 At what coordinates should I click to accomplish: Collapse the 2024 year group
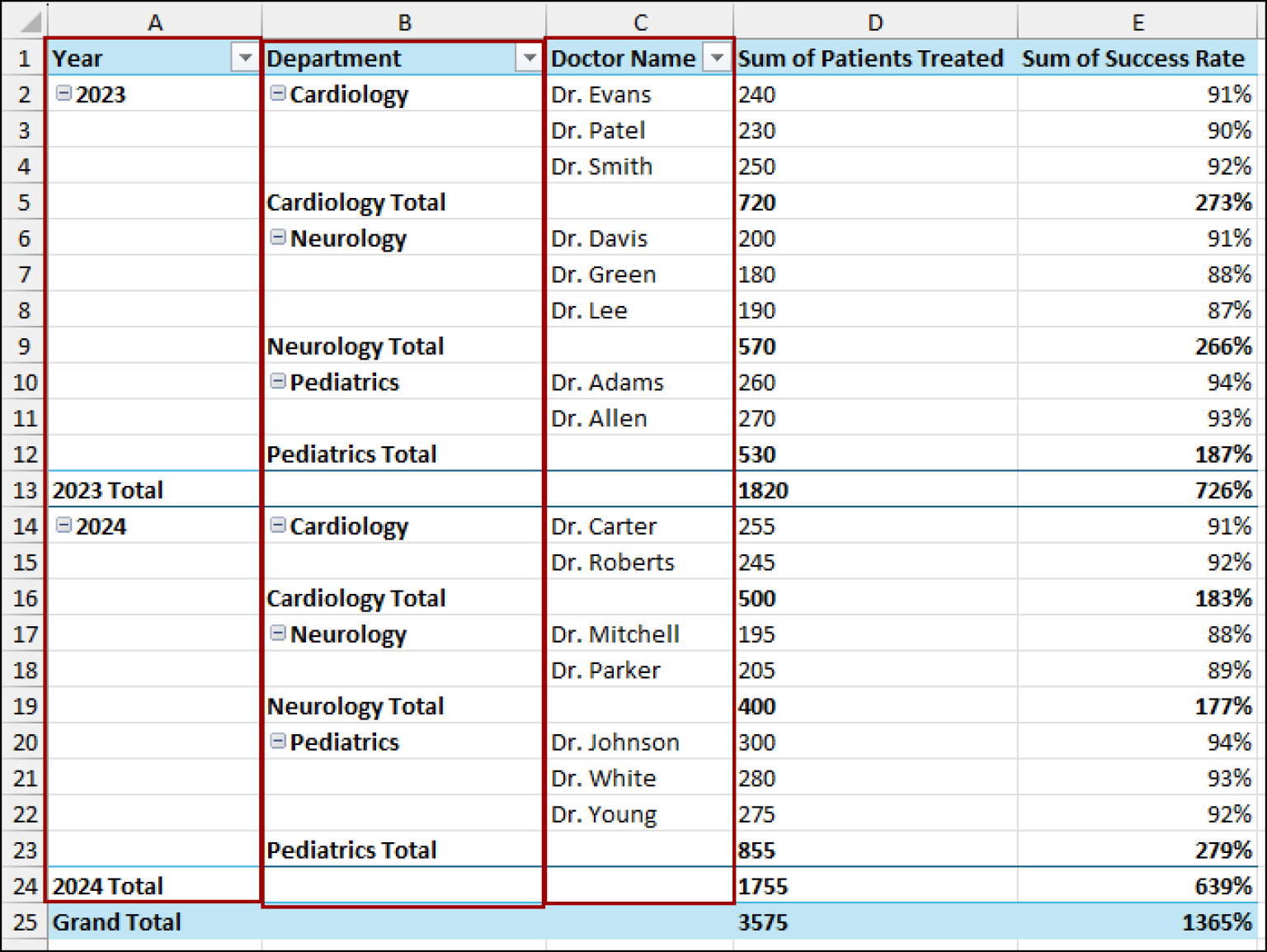tap(63, 525)
